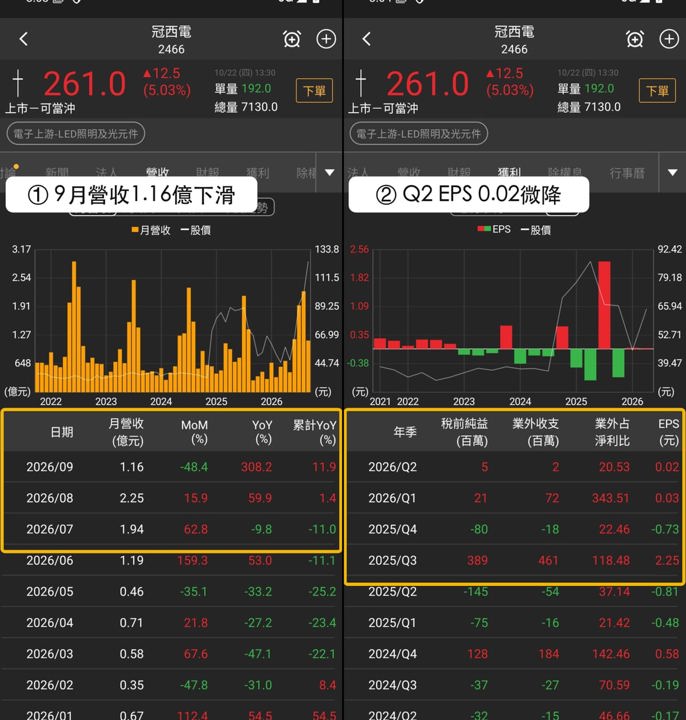
Task: Sort by MoM (%) column header
Action: [x=194, y=432]
